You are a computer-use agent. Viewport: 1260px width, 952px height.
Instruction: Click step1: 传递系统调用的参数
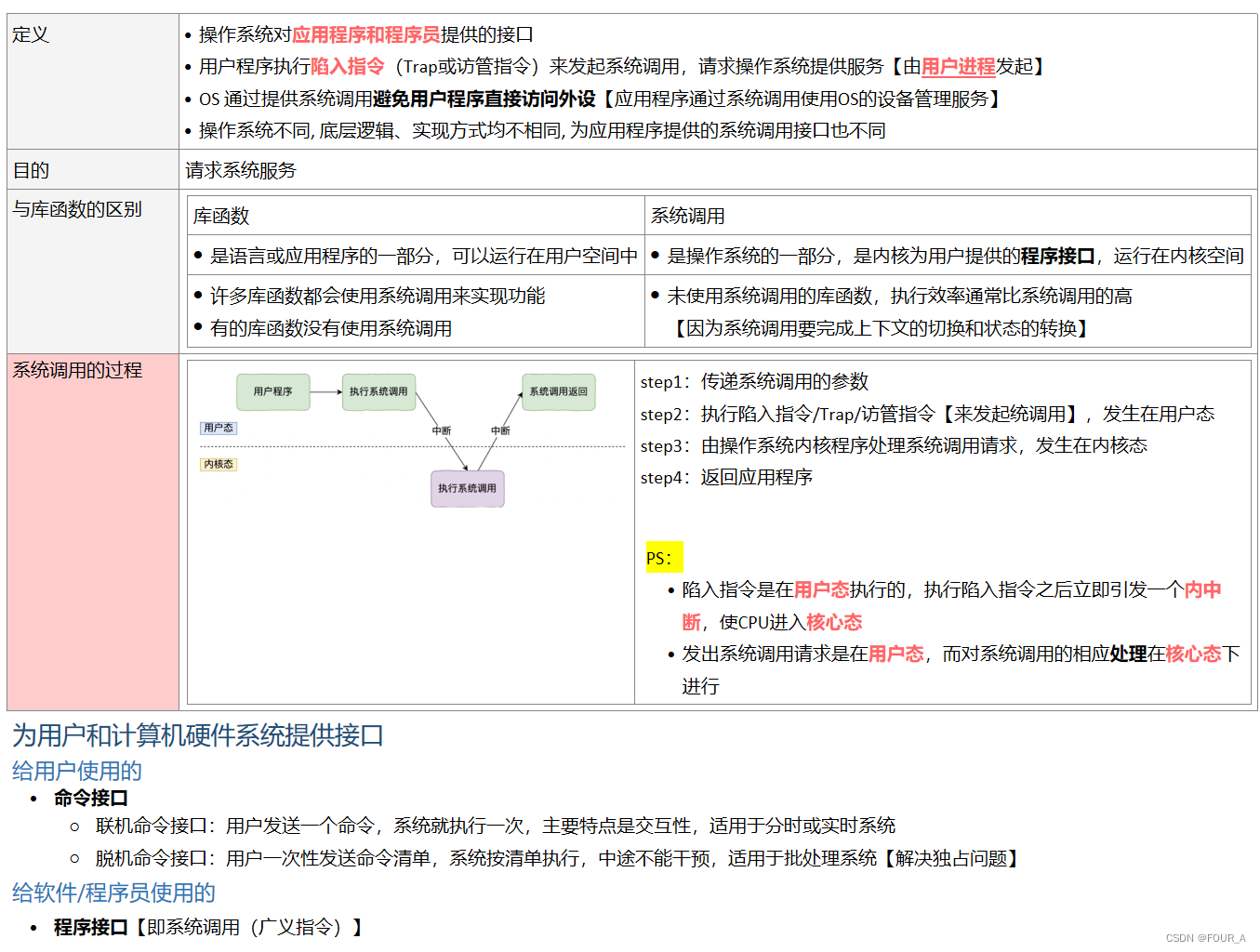(754, 381)
